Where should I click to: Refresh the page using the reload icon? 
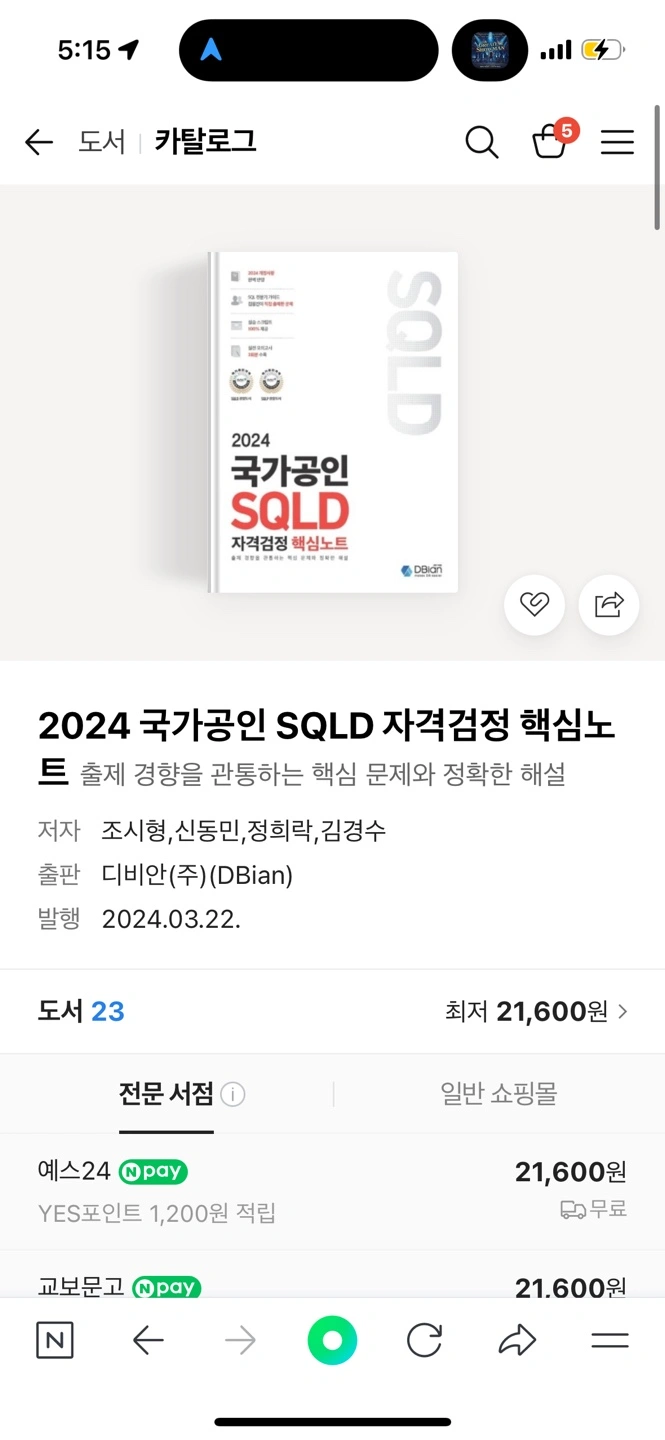425,1340
